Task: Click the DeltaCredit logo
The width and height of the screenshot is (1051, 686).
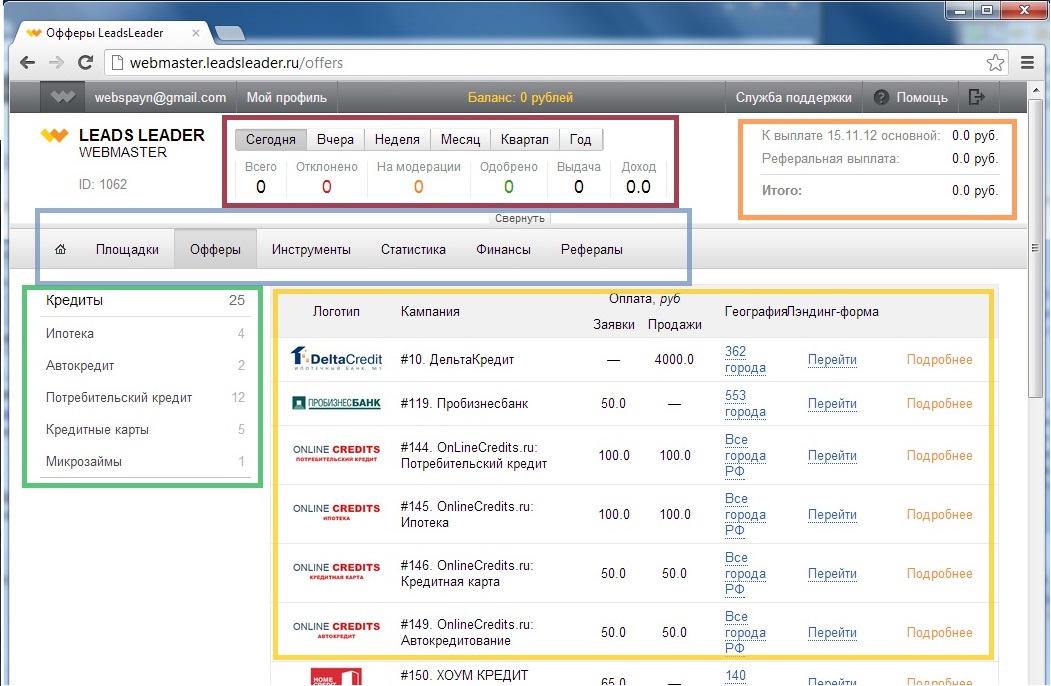Action: click(336, 359)
